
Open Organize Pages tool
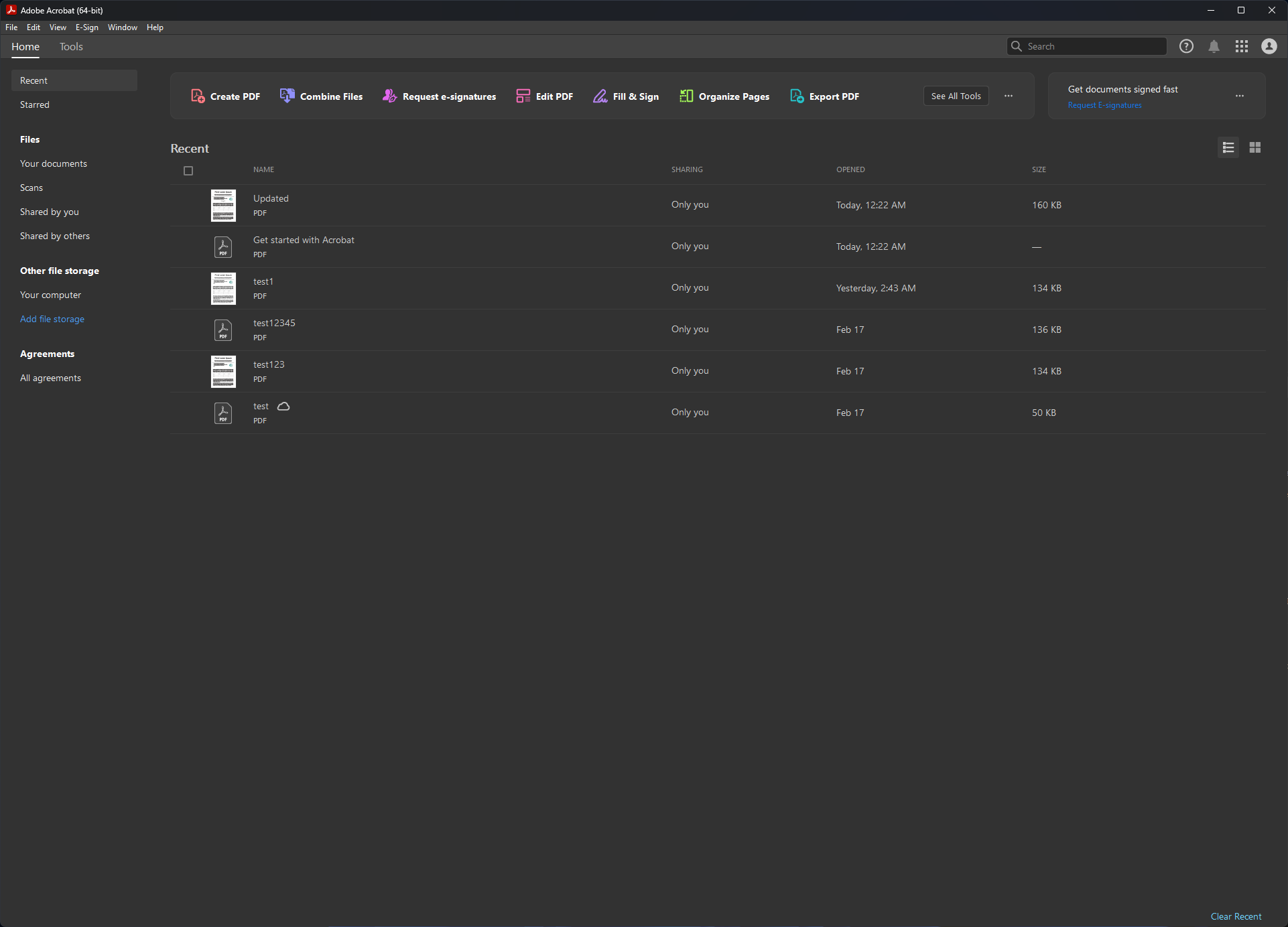724,96
